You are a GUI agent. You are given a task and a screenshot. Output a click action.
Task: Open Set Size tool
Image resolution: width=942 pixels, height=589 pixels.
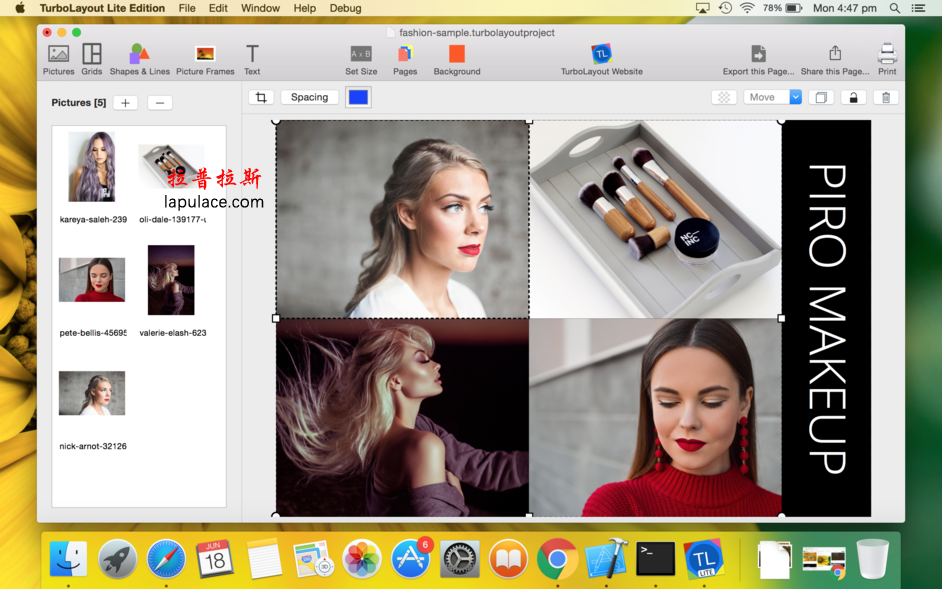pyautogui.click(x=361, y=60)
